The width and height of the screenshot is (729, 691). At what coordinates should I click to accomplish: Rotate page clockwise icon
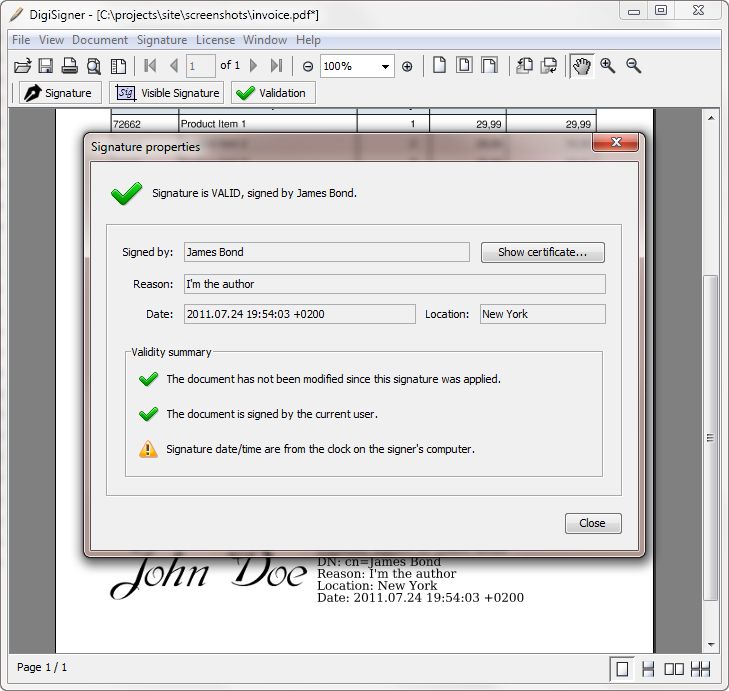(x=549, y=66)
